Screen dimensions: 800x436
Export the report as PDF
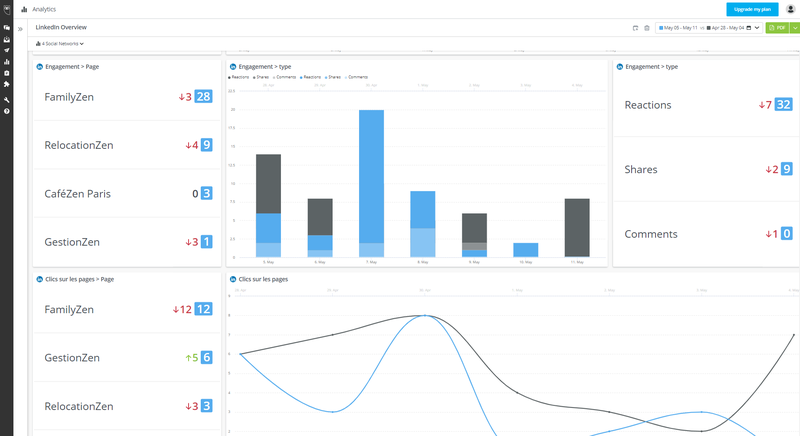(778, 28)
